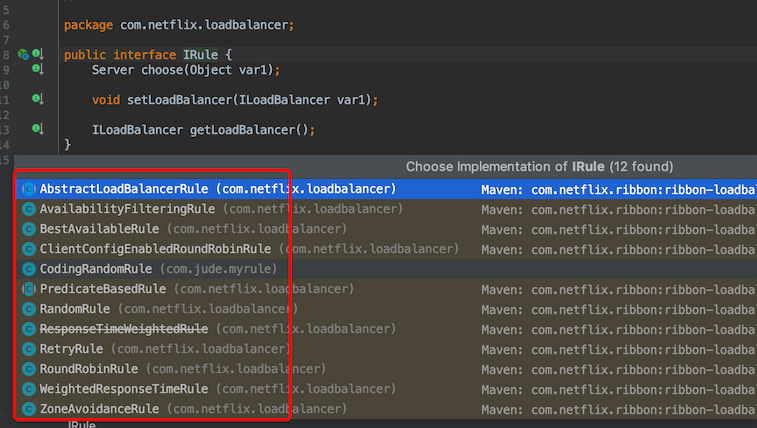This screenshot has width=757, height=428.
Task: Click the class icon beside ClientConfigEnabledRoundRobinRule
Action: (x=29, y=249)
